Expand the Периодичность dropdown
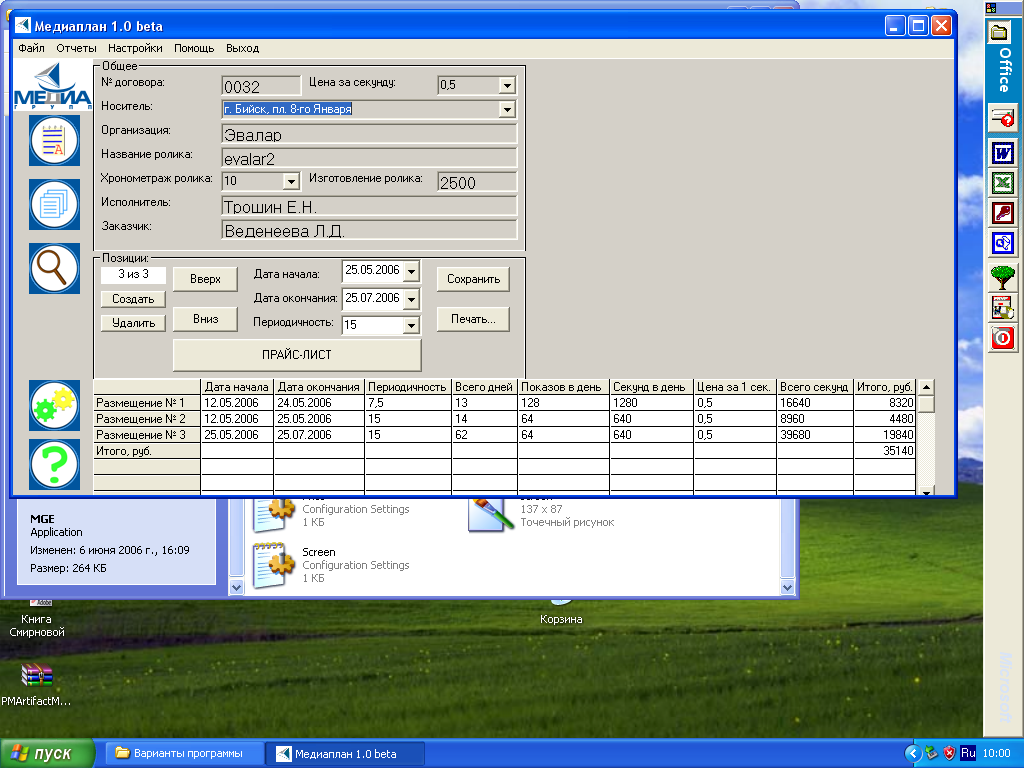This screenshot has height=768, width=1024. [411, 325]
